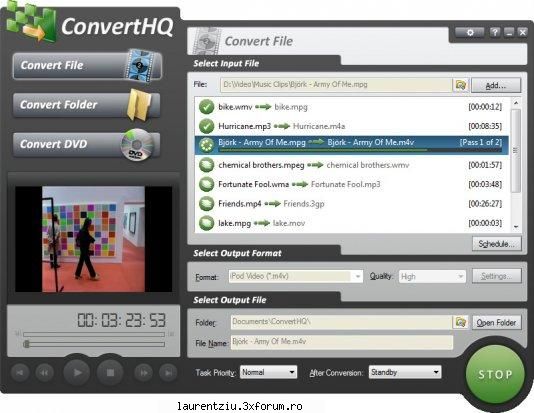534x413 pixels.
Task: Click the playback seek slider handle
Action: 26,344
